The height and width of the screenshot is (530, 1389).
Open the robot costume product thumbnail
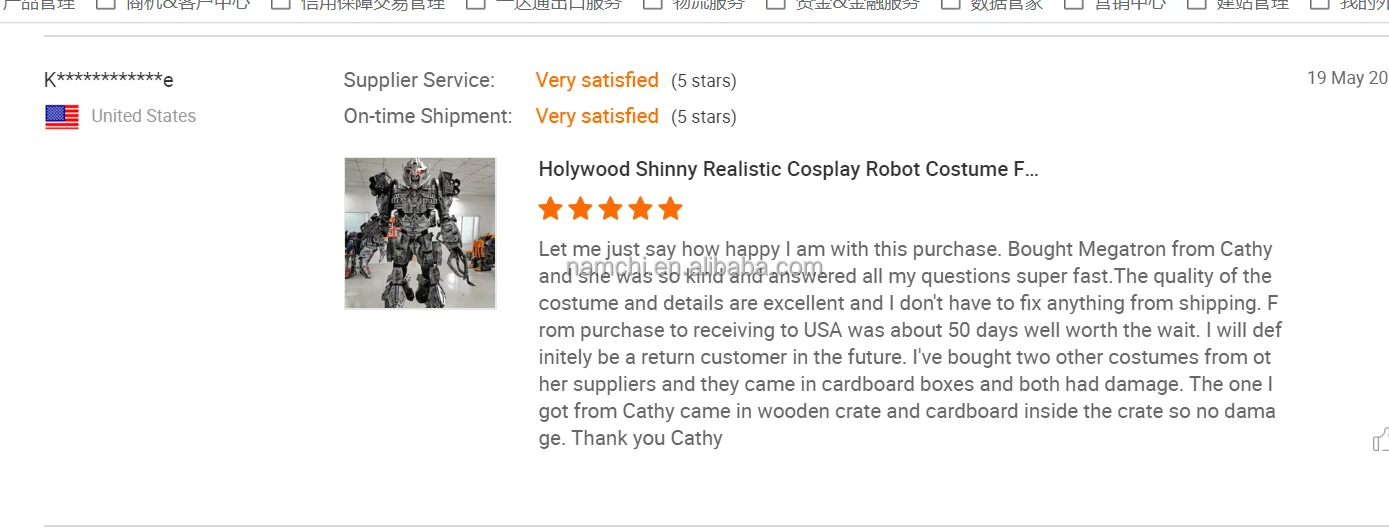coord(420,233)
